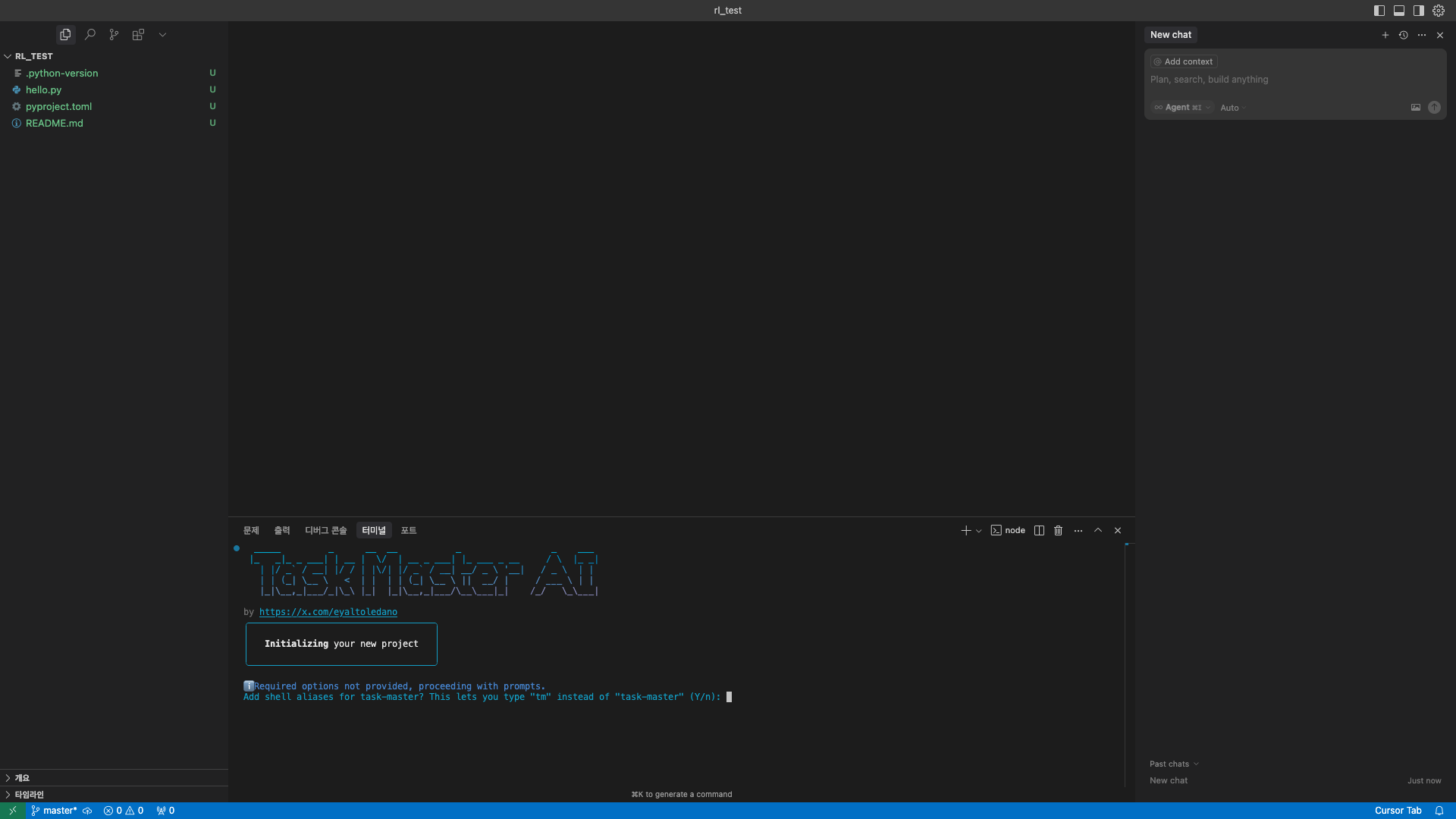The width and height of the screenshot is (1456, 819).
Task: Kill terminal with trash icon
Action: [x=1059, y=531]
